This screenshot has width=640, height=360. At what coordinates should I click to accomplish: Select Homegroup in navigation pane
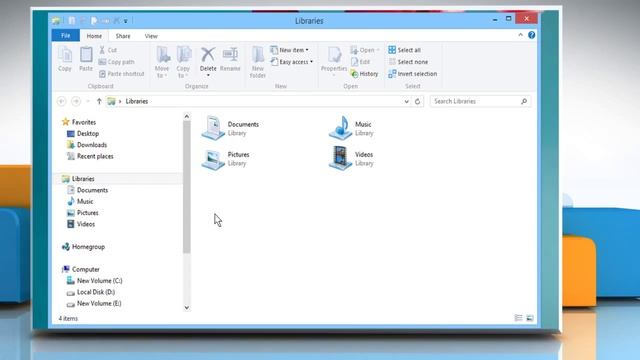84,247
